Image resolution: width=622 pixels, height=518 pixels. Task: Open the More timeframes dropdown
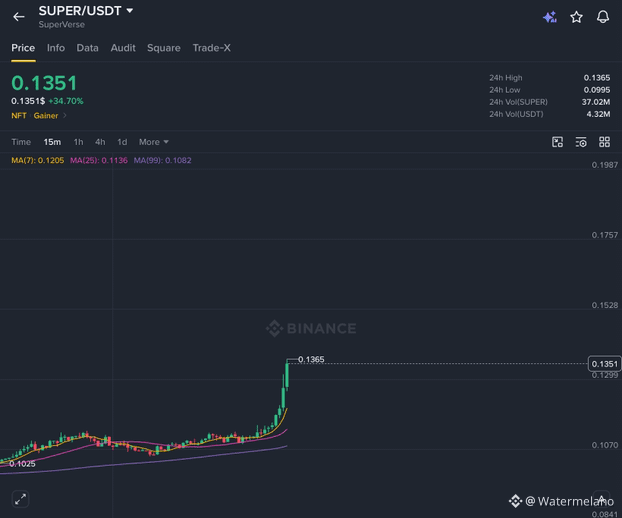click(x=154, y=142)
